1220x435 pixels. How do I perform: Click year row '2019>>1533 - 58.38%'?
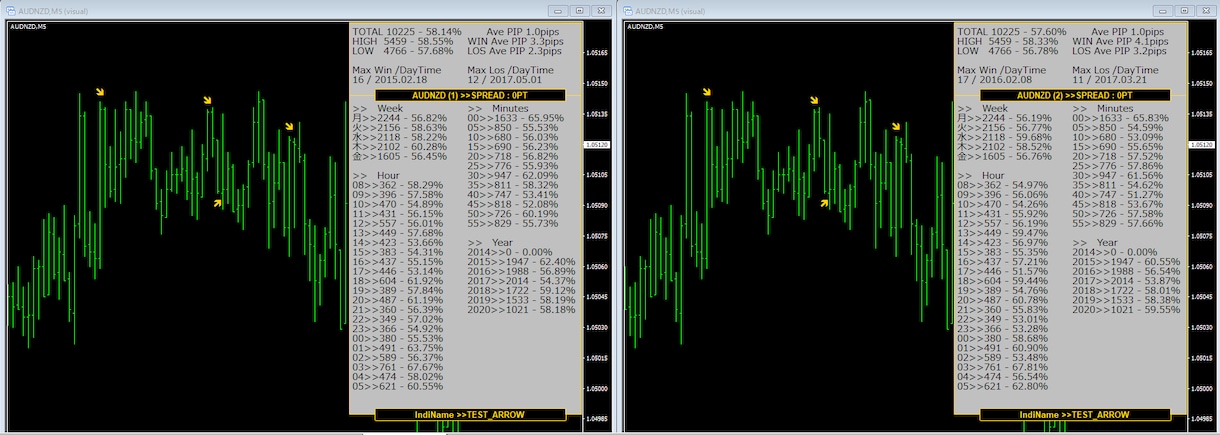point(1126,300)
